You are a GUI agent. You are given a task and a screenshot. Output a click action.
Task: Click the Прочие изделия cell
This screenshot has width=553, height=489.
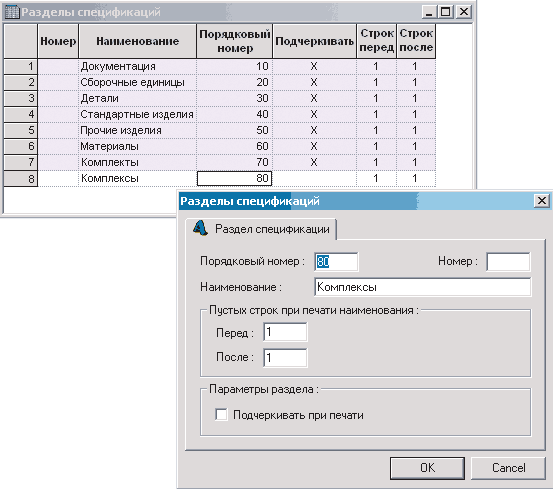click(137, 130)
